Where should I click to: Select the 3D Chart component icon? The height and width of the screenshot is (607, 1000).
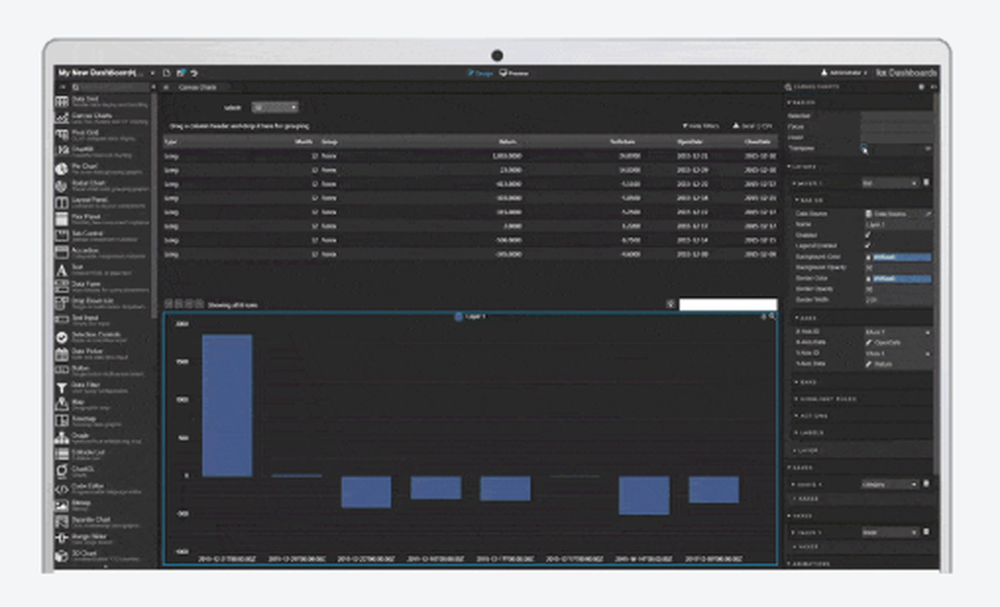tap(61, 556)
